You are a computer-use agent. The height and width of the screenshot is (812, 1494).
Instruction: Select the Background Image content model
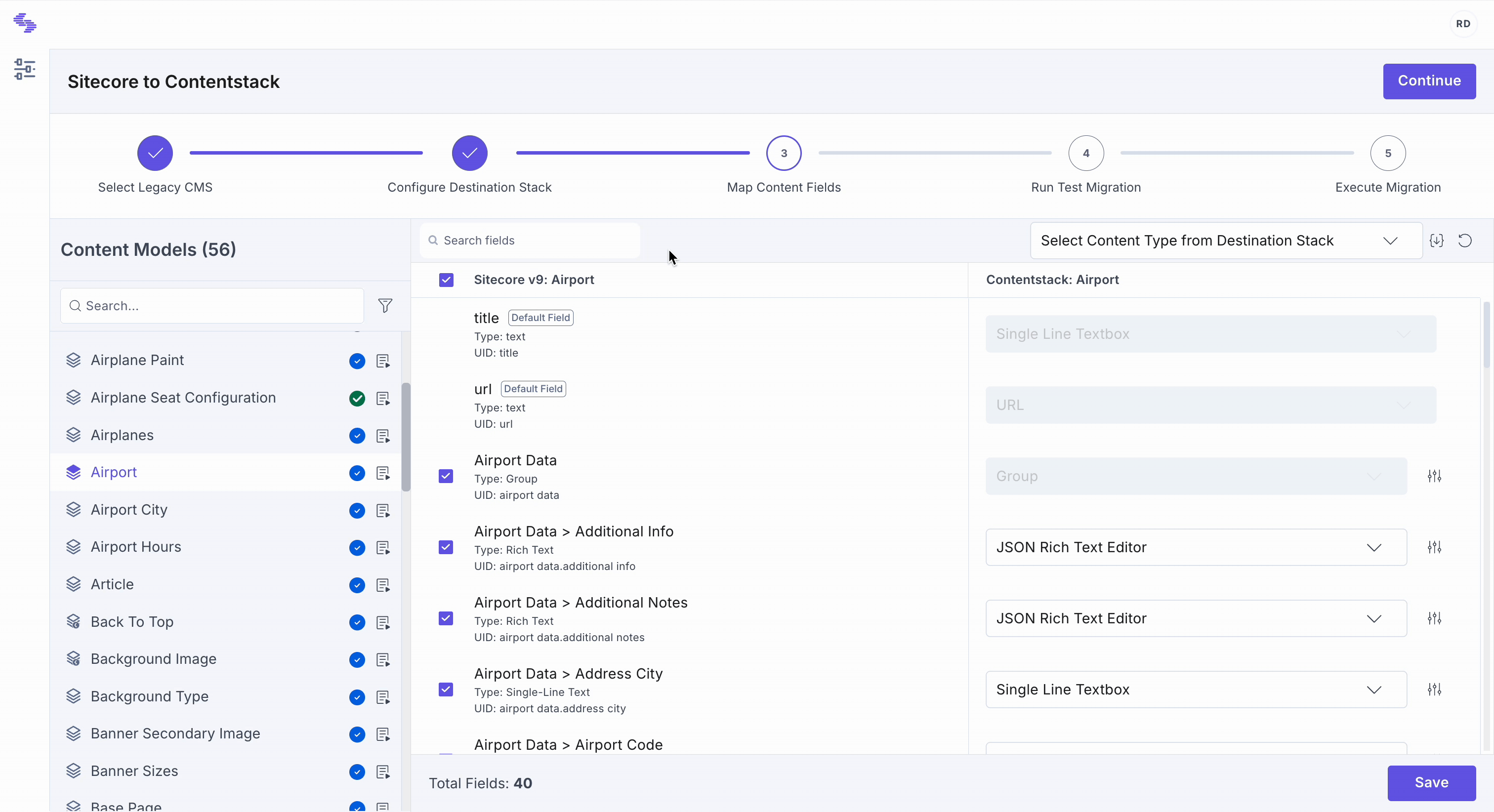tap(226, 659)
